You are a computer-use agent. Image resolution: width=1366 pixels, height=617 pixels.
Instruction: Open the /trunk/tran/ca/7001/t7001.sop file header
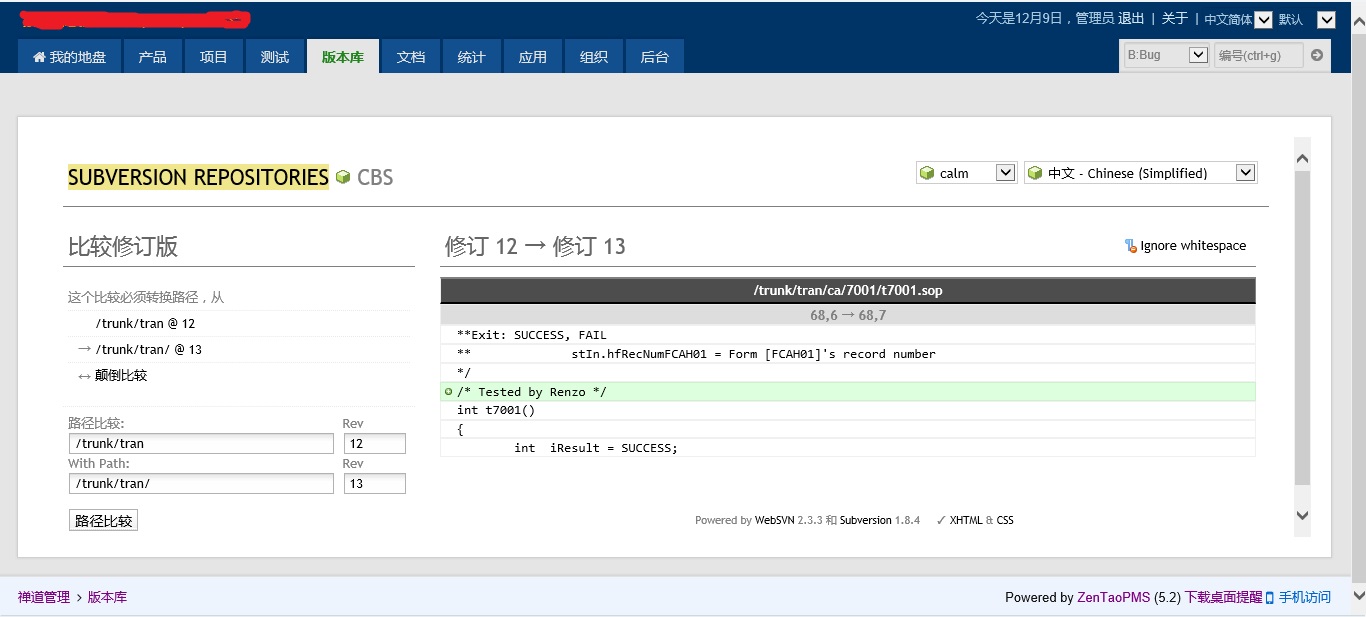[x=848, y=291]
